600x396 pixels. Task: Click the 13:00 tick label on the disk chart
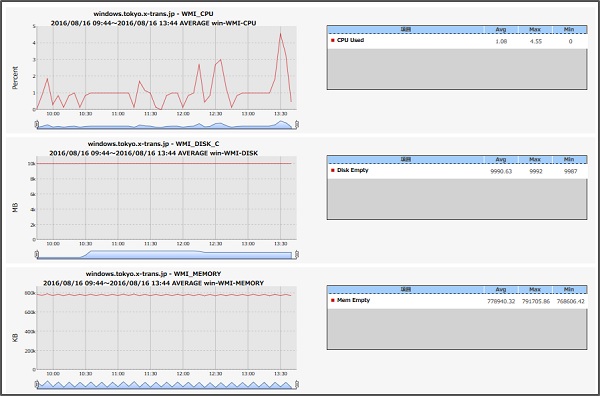[x=248, y=244]
